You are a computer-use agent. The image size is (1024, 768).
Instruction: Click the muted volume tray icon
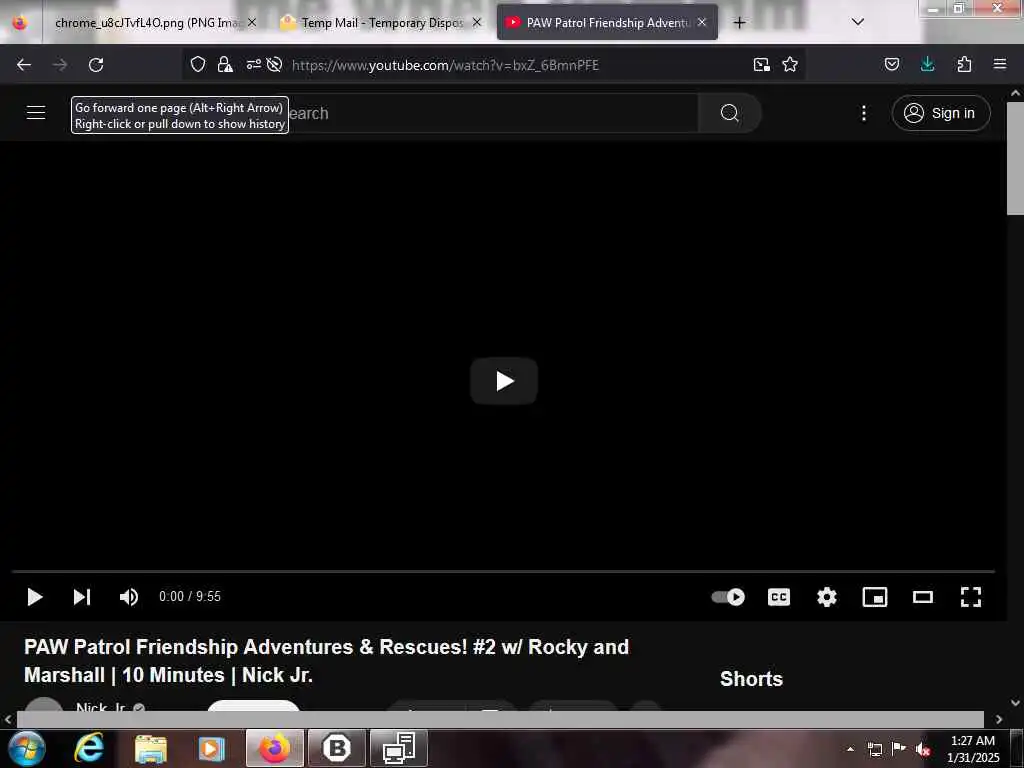[x=923, y=750]
